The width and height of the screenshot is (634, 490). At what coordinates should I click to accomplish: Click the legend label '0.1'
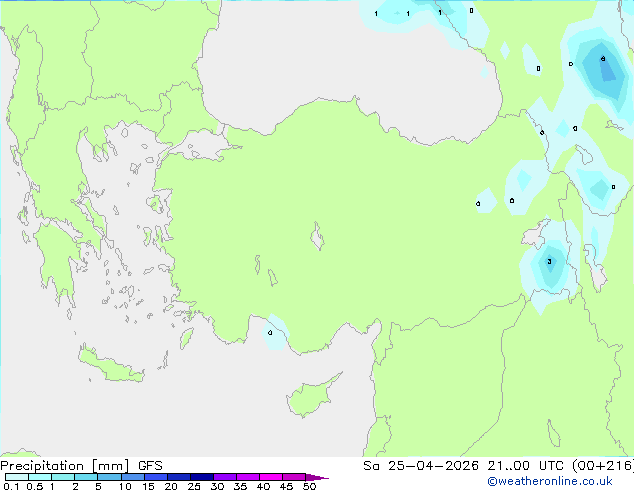pos(11,486)
